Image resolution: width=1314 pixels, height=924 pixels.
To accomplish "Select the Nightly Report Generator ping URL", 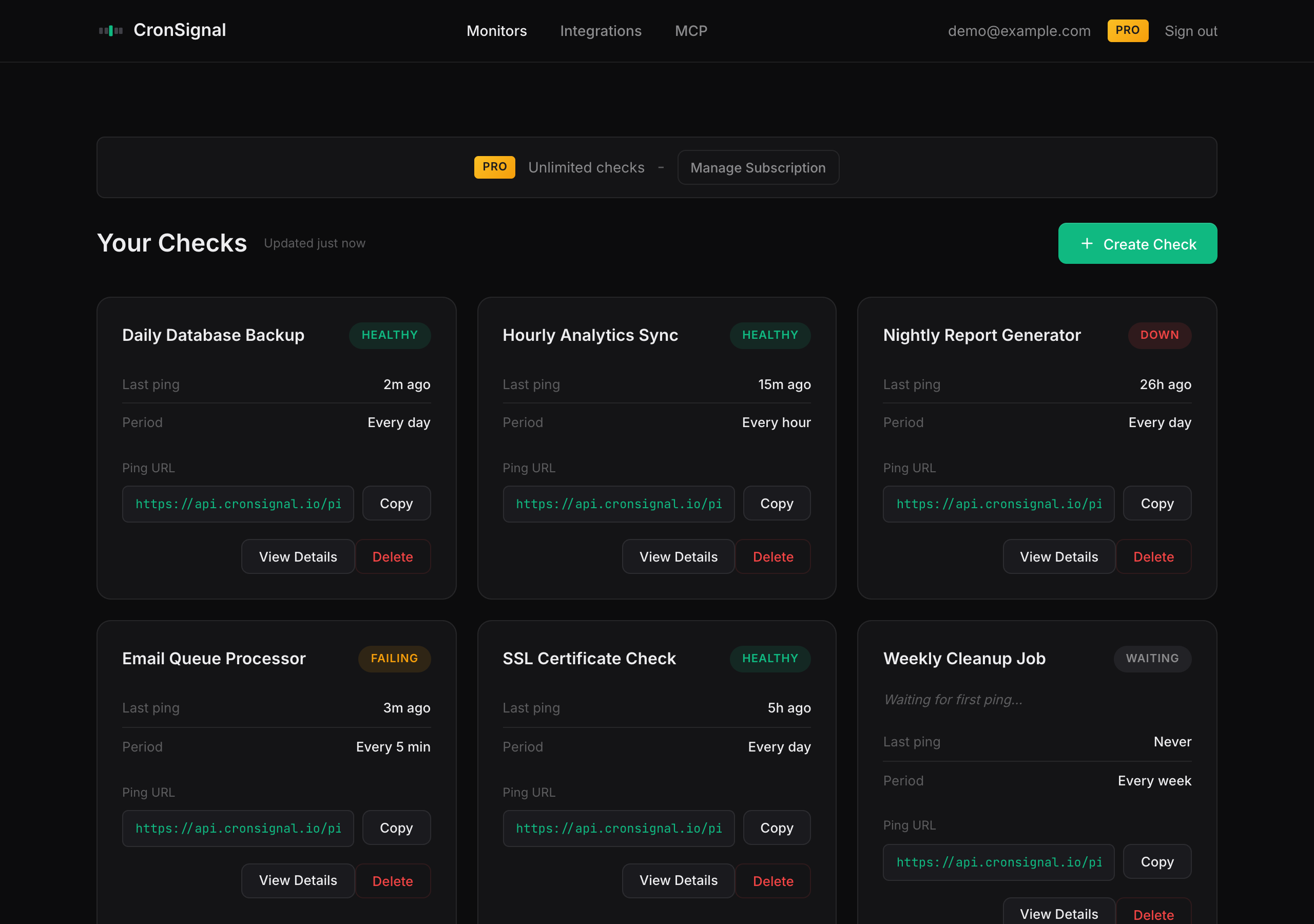I will 999,504.
